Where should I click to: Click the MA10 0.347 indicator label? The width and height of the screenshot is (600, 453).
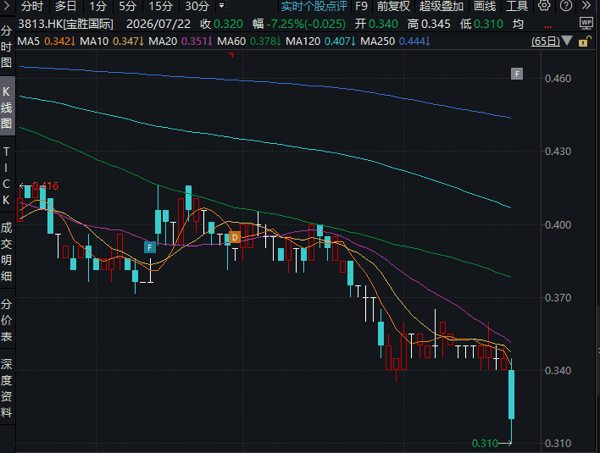tap(111, 41)
